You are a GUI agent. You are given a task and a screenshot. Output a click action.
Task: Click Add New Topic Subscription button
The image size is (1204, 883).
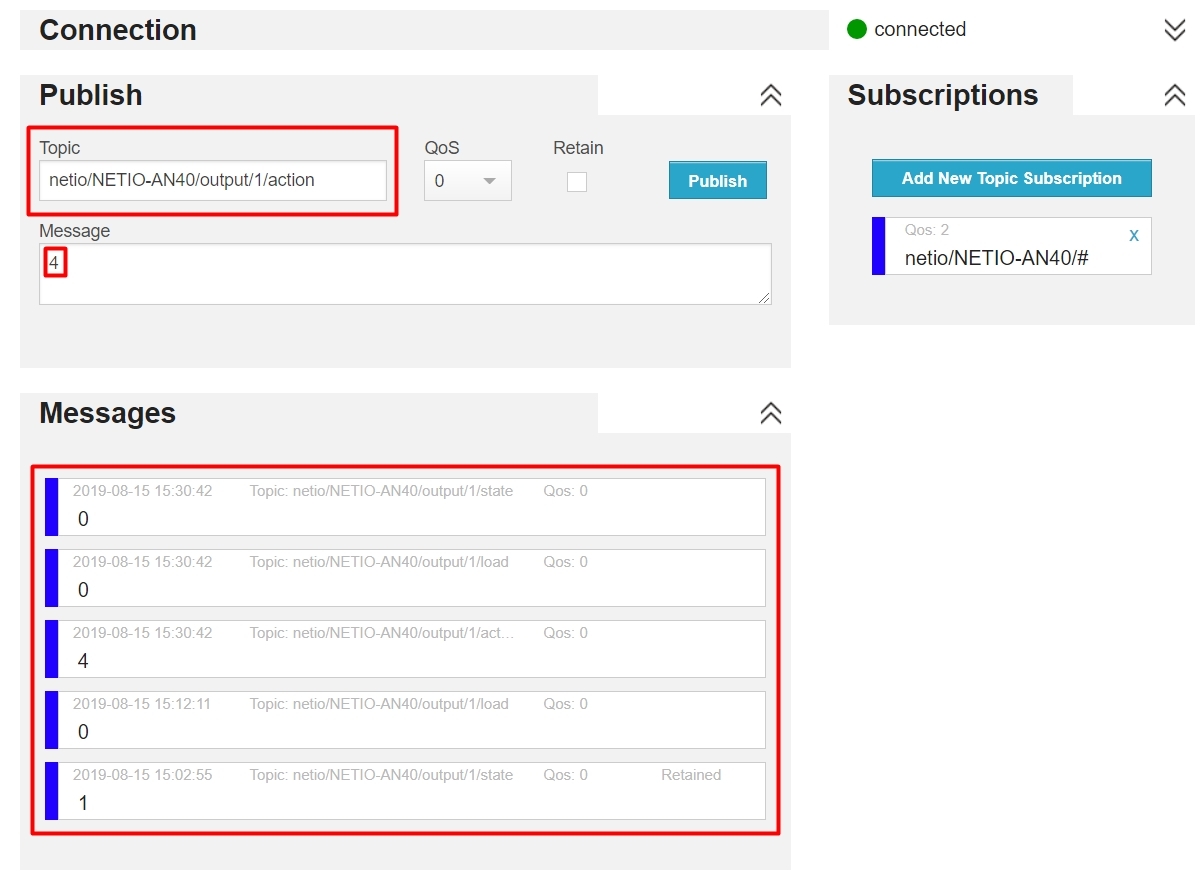tap(1011, 178)
